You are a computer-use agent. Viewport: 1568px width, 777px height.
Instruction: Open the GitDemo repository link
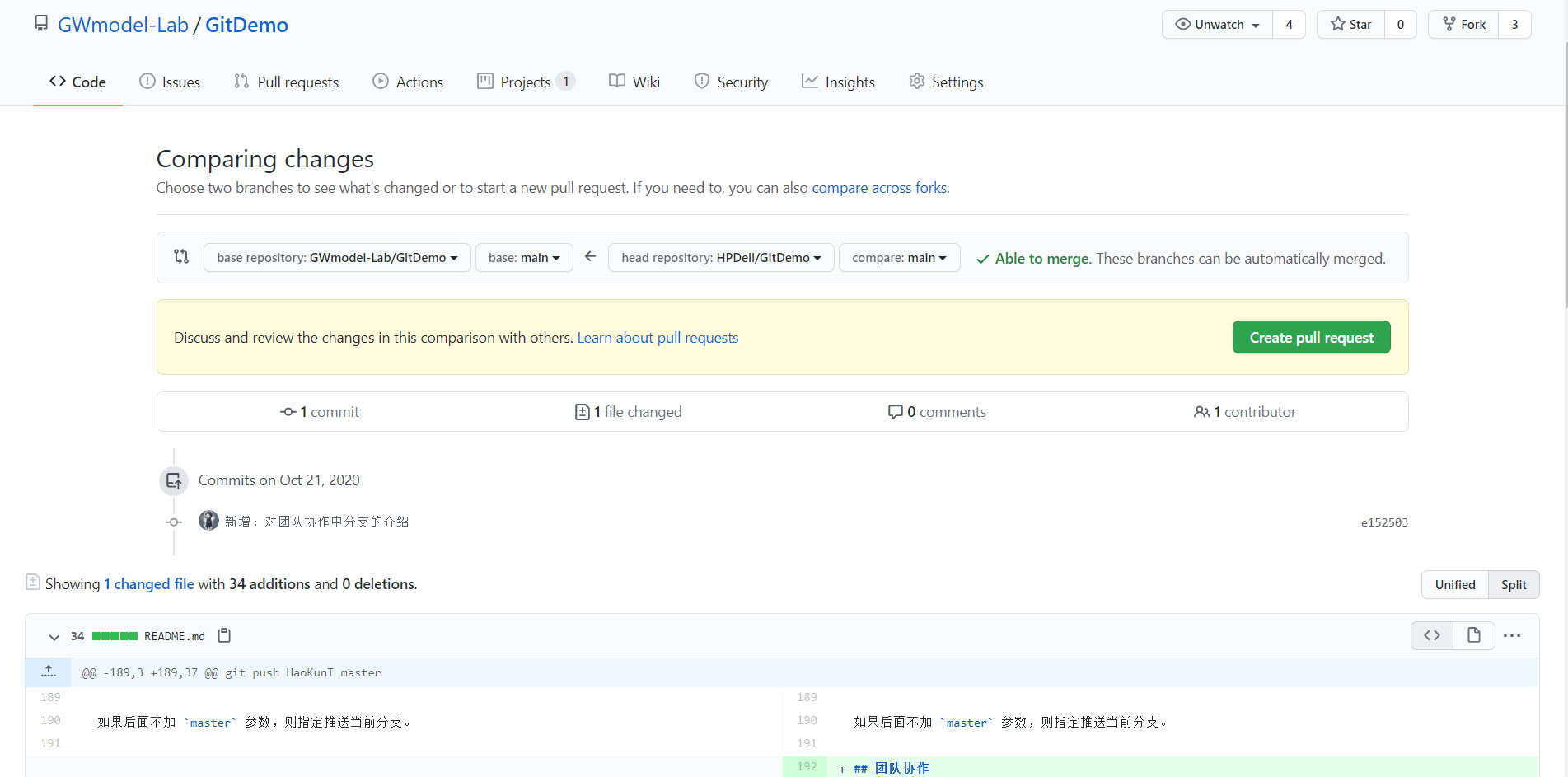[246, 25]
